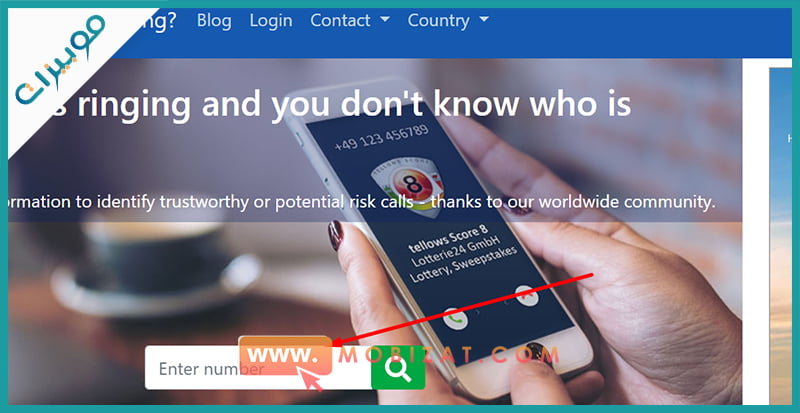Expand the Country dropdown caret
The image size is (800, 413).
pos(484,20)
